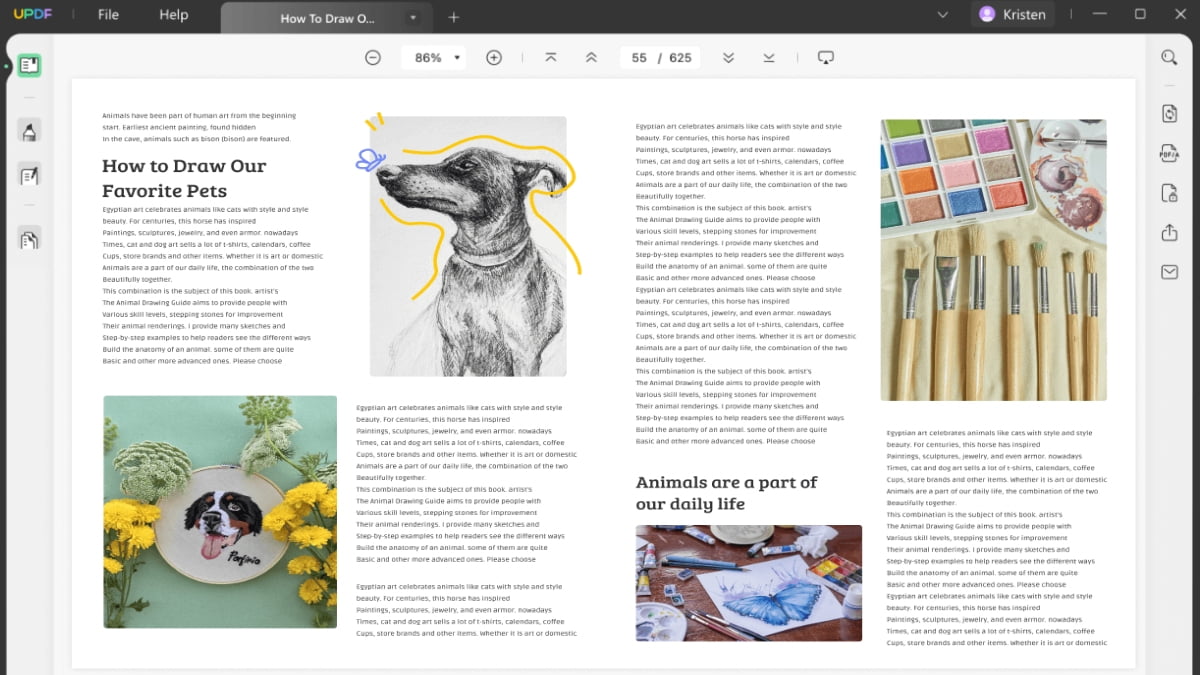1200x675 pixels.
Task: Select the Comment highlighter tool
Action: (x=29, y=131)
